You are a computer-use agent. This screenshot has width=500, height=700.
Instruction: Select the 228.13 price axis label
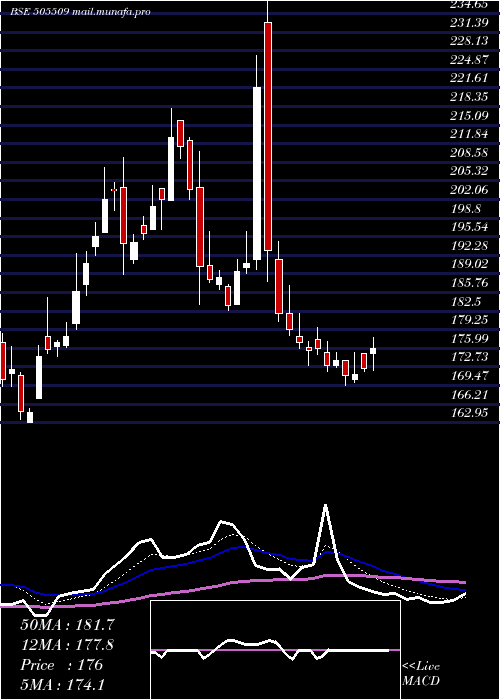point(469,41)
